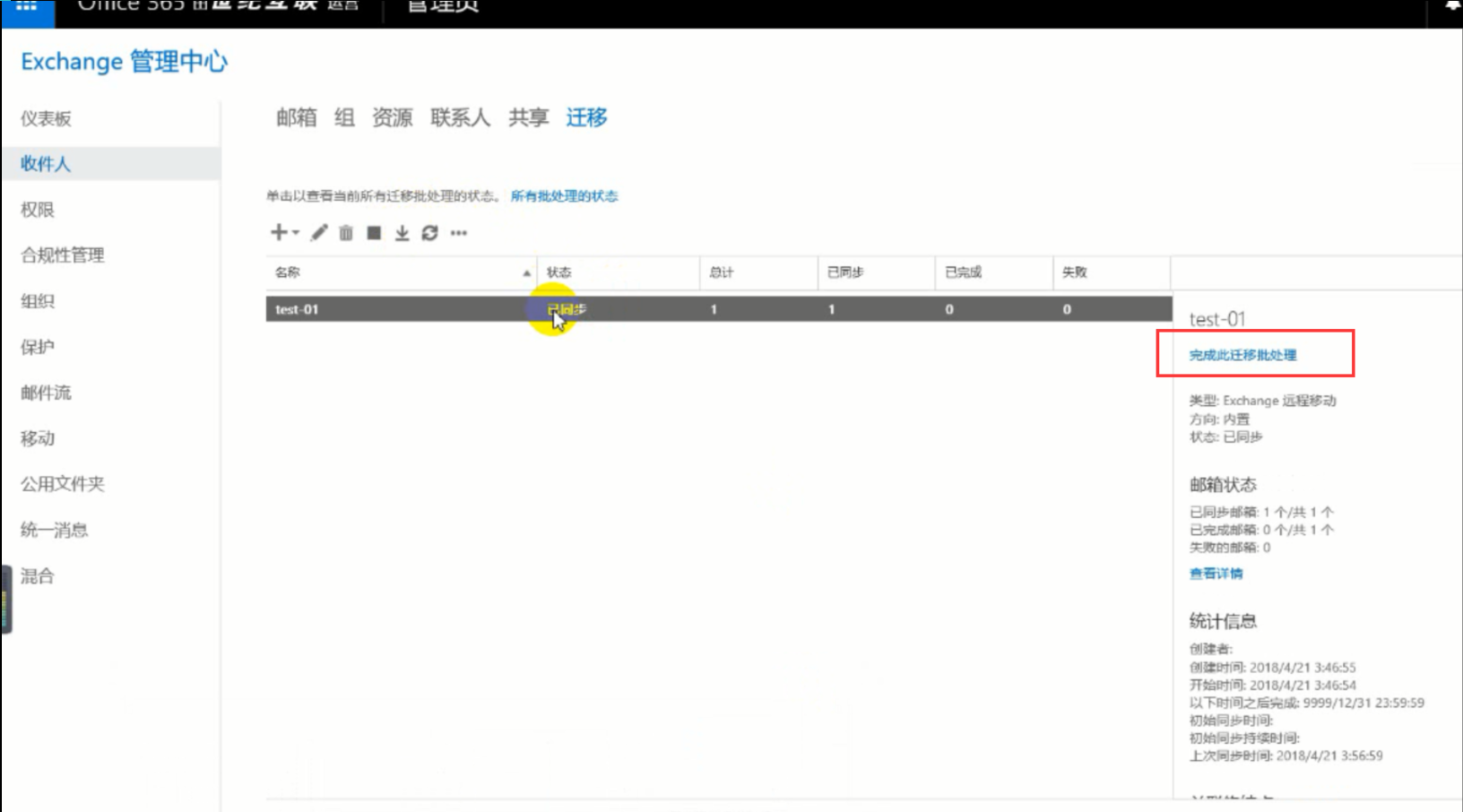The width and height of the screenshot is (1463, 812).
Task: Open the dropdown arrow beside the plus icon
Action: pos(296,233)
